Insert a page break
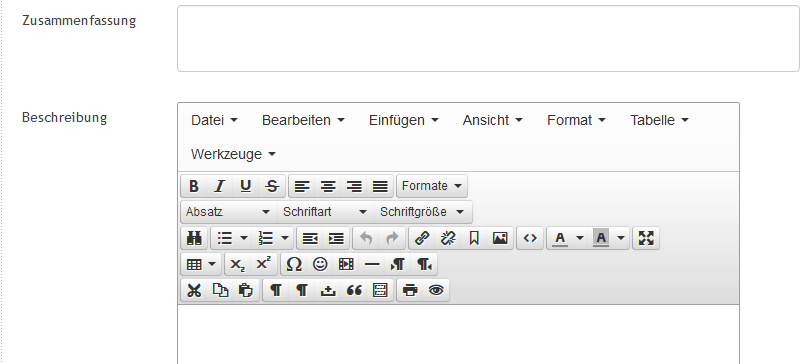The image size is (803, 364). (380, 290)
